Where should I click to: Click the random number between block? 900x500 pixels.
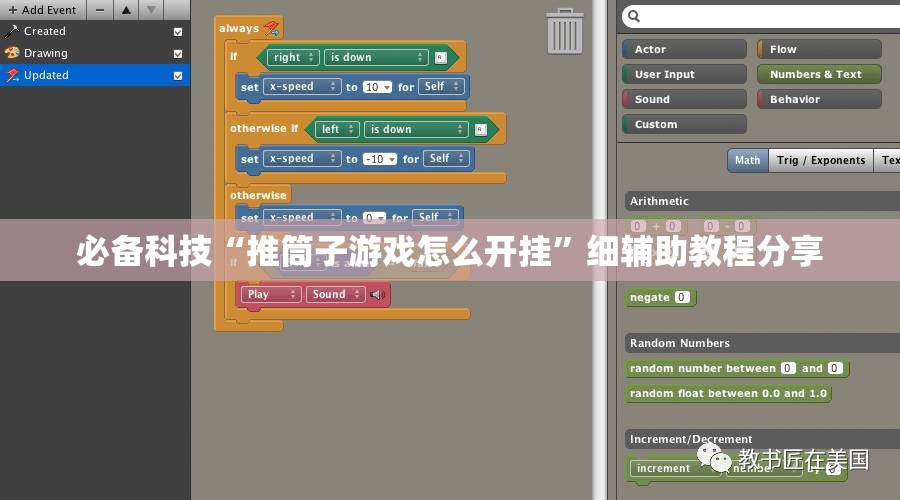click(736, 369)
